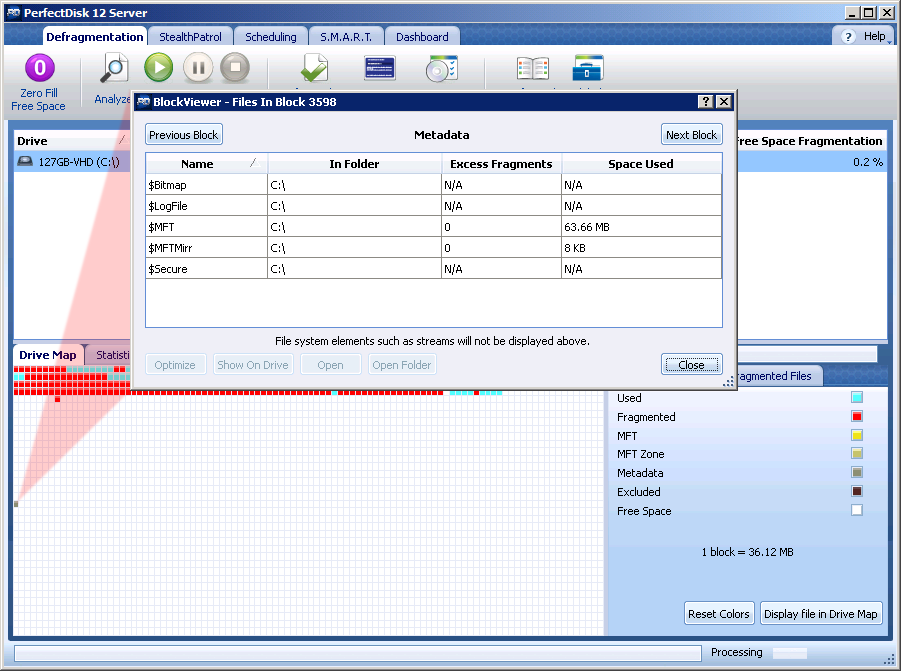Close the BlockViewer dialog with the X
The height and width of the screenshot is (671, 901).
pos(724,102)
